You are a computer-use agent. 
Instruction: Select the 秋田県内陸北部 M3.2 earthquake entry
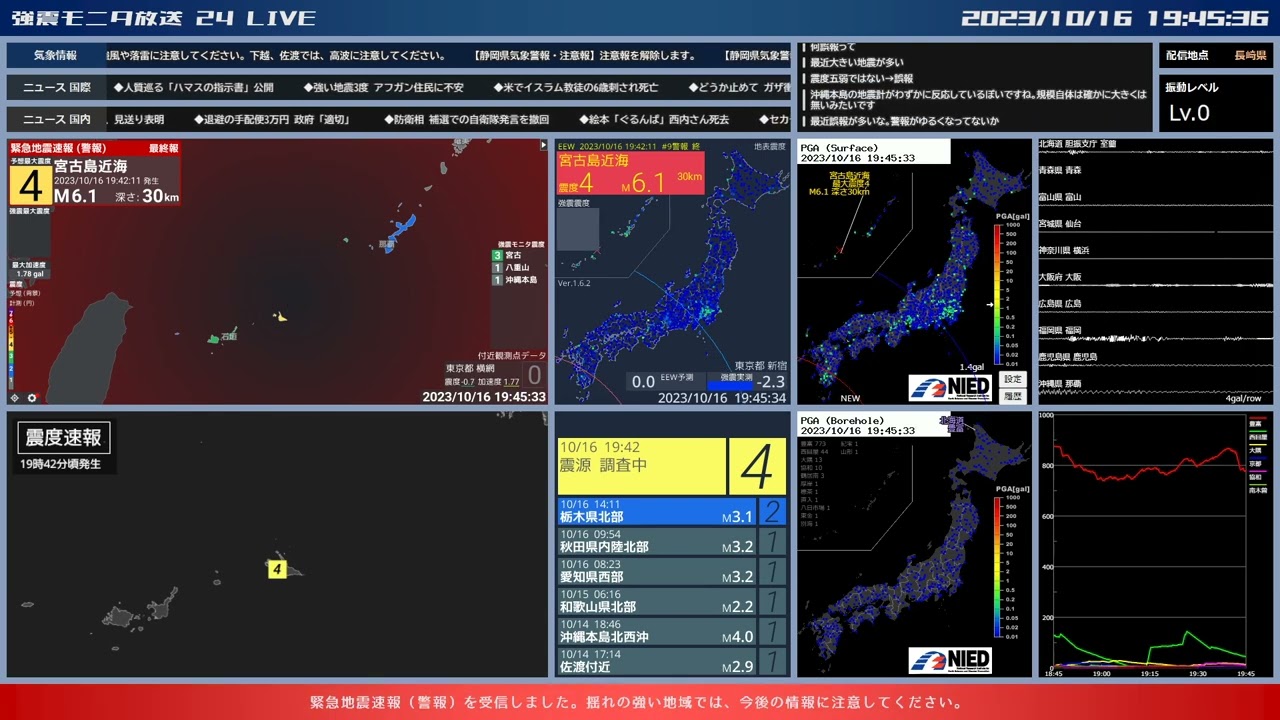[x=672, y=541]
